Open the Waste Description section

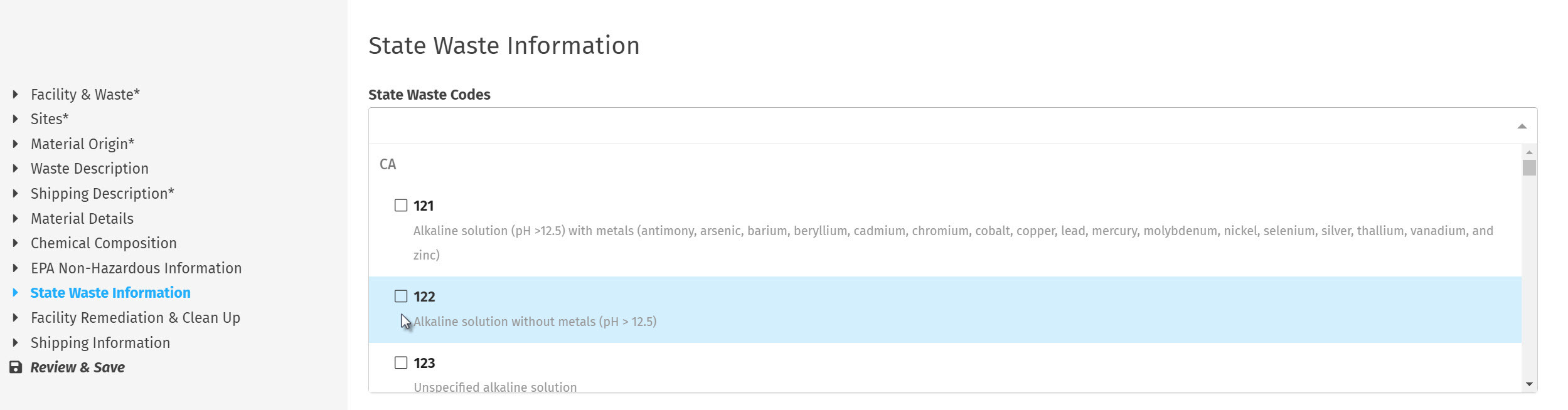tap(90, 168)
